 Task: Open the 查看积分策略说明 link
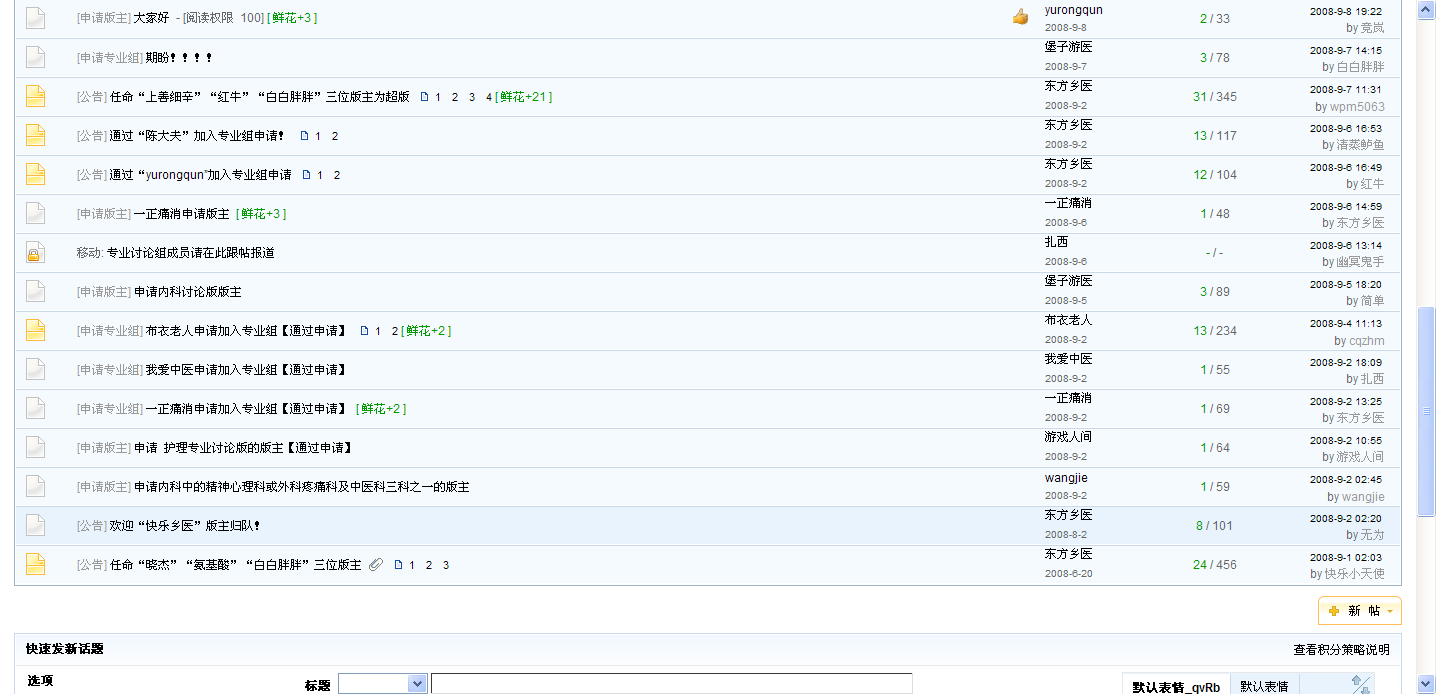pos(1341,650)
